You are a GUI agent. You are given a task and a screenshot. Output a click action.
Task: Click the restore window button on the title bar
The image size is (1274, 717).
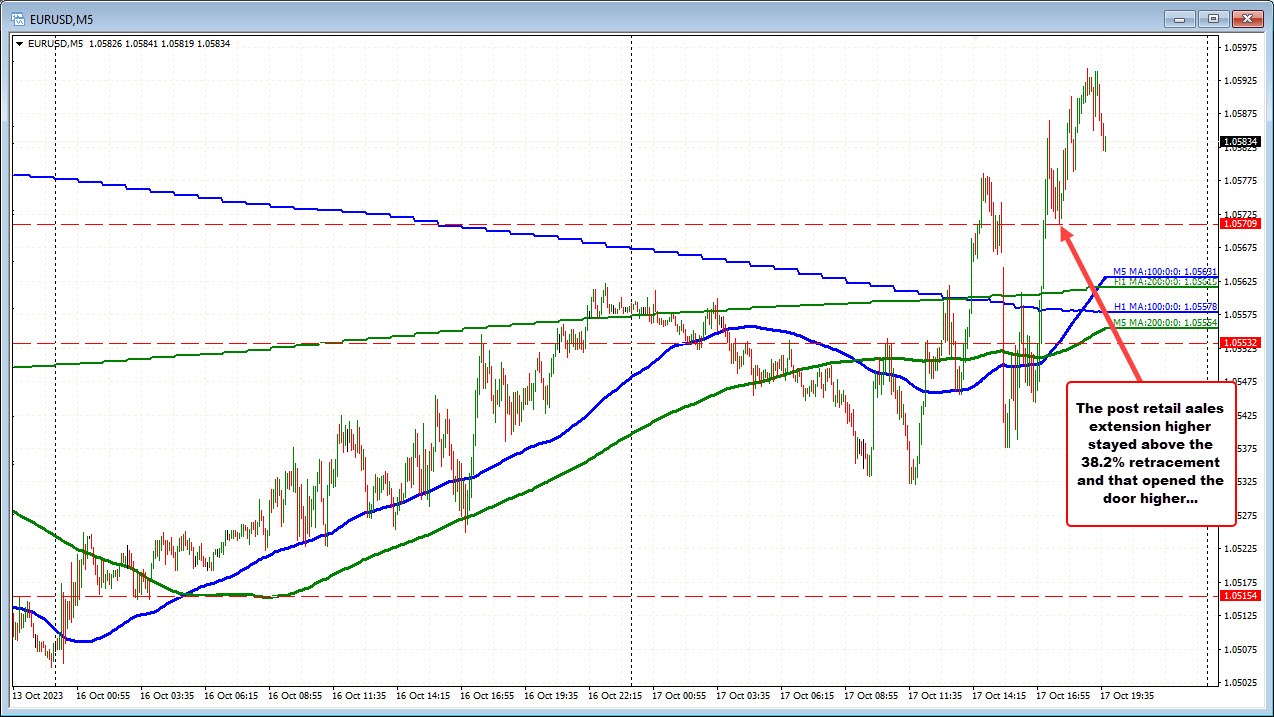pyautogui.click(x=1212, y=18)
